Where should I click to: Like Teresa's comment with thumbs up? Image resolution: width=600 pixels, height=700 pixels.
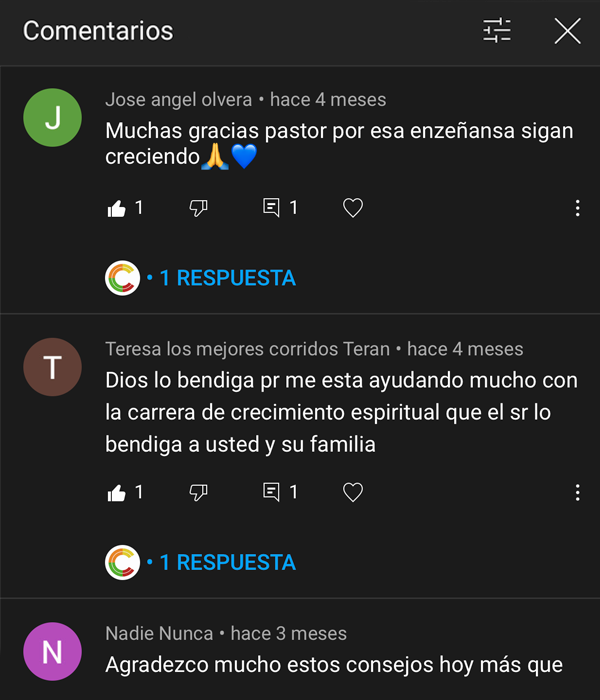[115, 492]
